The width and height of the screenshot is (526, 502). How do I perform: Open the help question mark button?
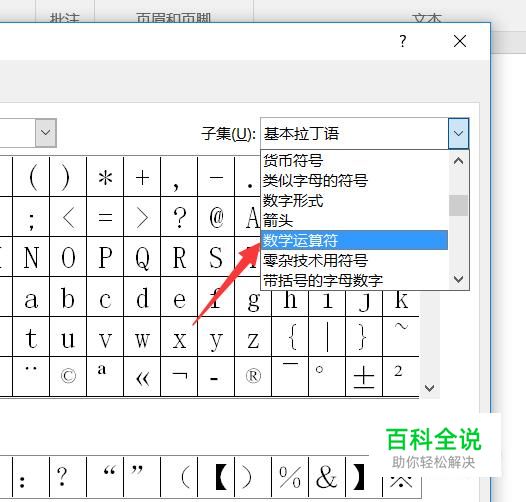(403, 41)
